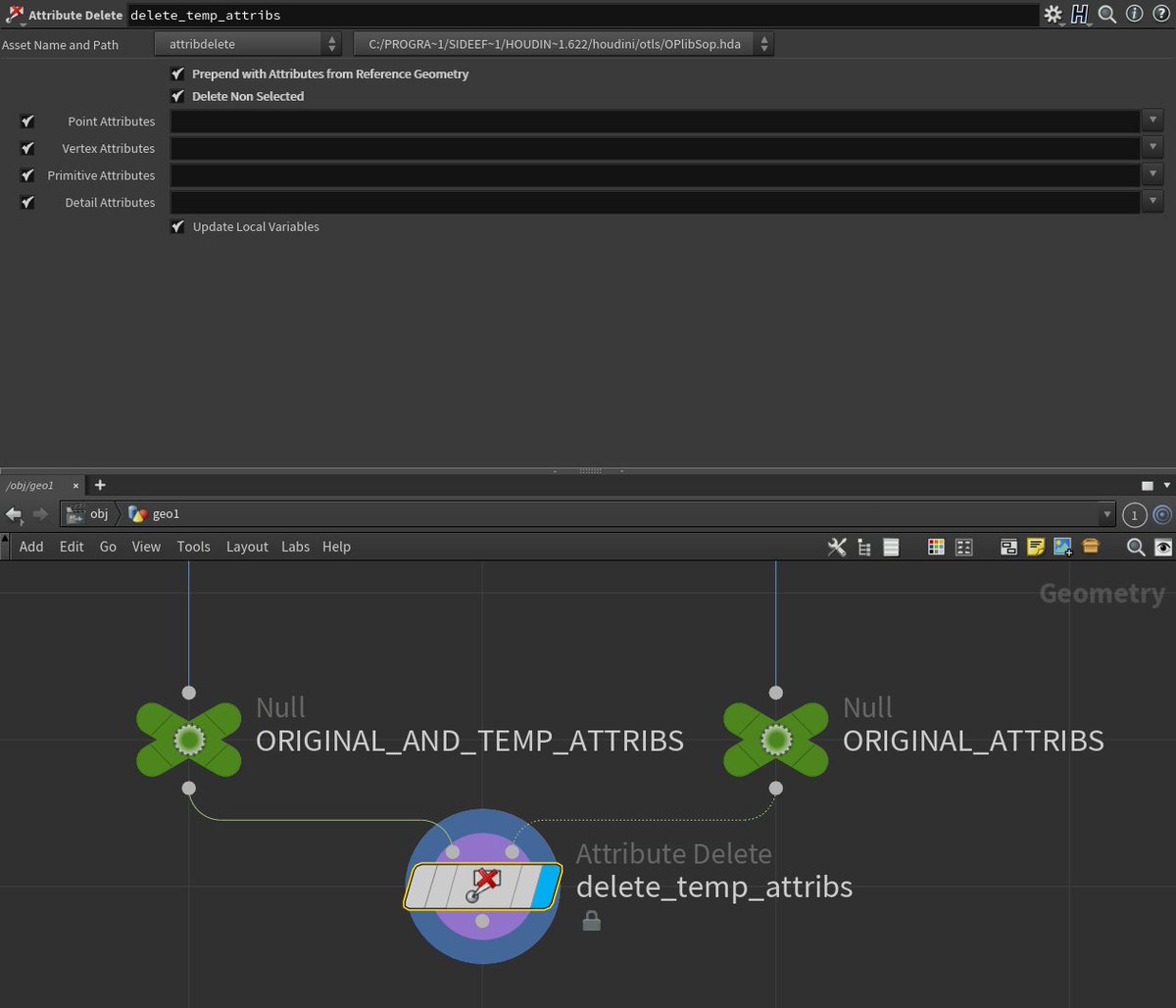Viewport: 1176px width, 1008px height.
Task: Navigate to obj in path bar
Action: pyautogui.click(x=87, y=514)
